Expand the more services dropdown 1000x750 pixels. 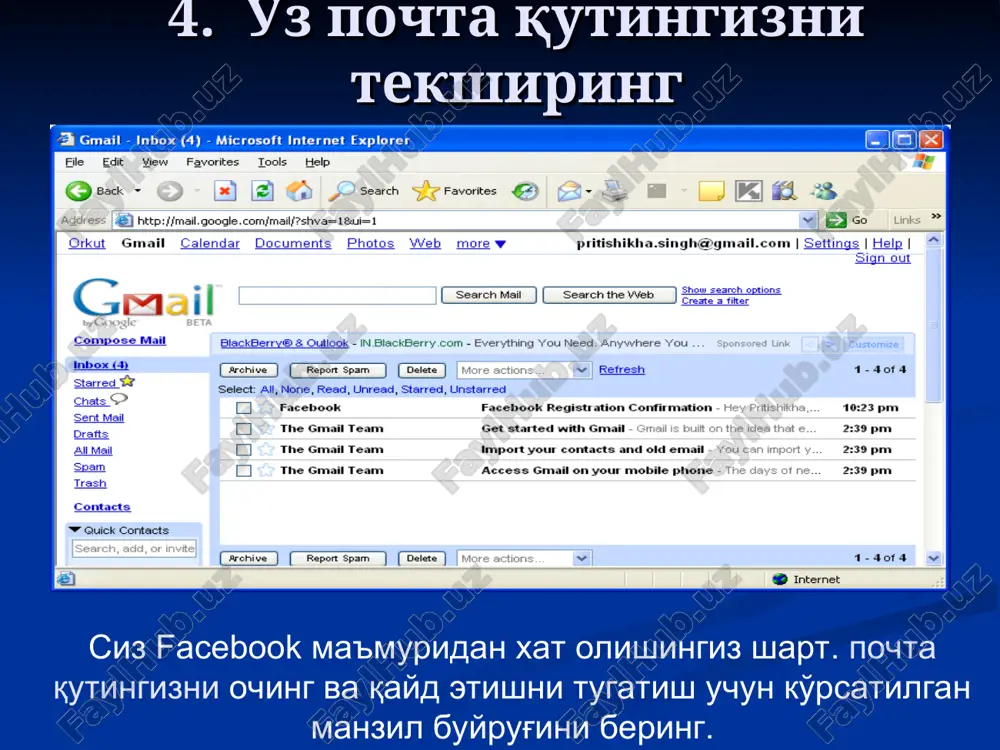point(501,244)
